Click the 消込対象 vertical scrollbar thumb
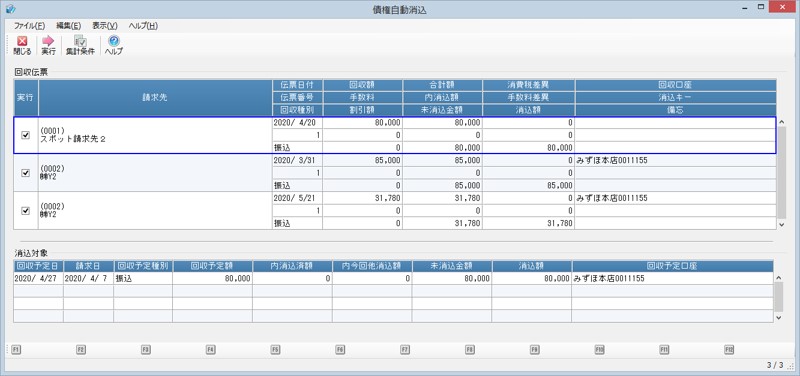The height and width of the screenshot is (376, 800). point(778,297)
